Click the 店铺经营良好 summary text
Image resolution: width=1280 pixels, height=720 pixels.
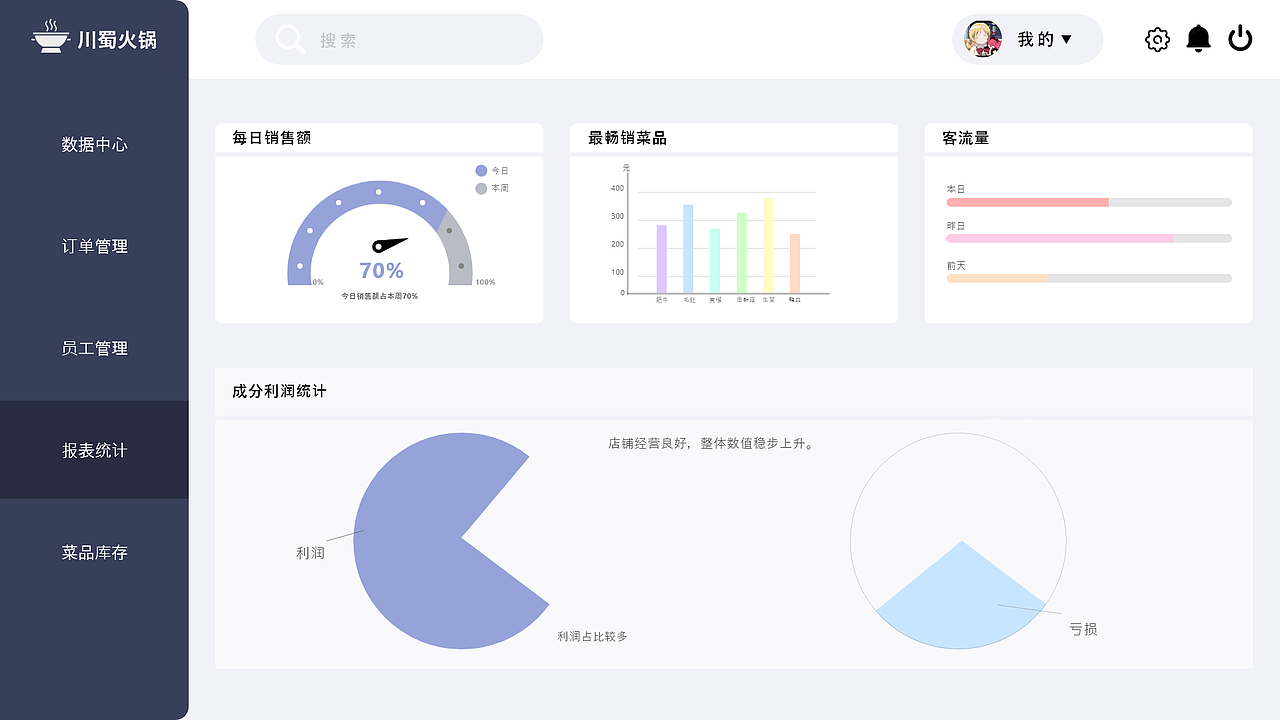(x=712, y=443)
